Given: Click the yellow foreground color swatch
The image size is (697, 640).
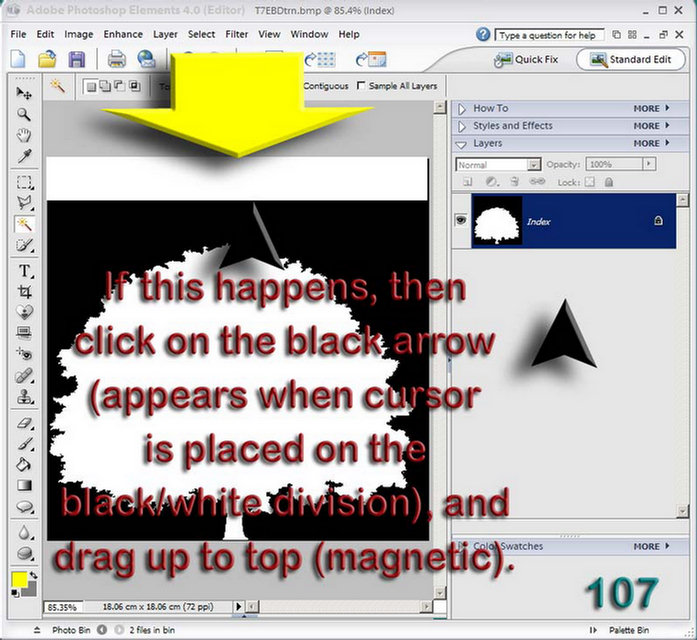Looking at the screenshot, I should (19, 580).
